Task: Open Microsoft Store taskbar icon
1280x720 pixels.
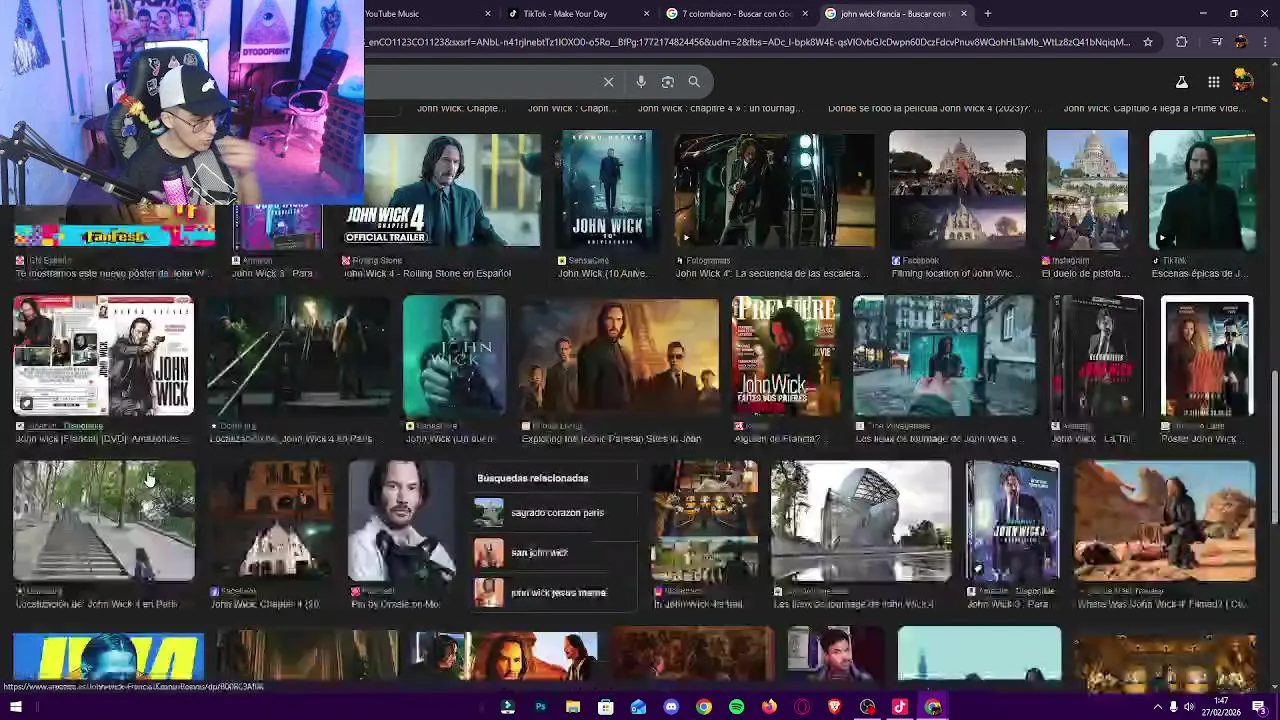Action: tap(606, 707)
